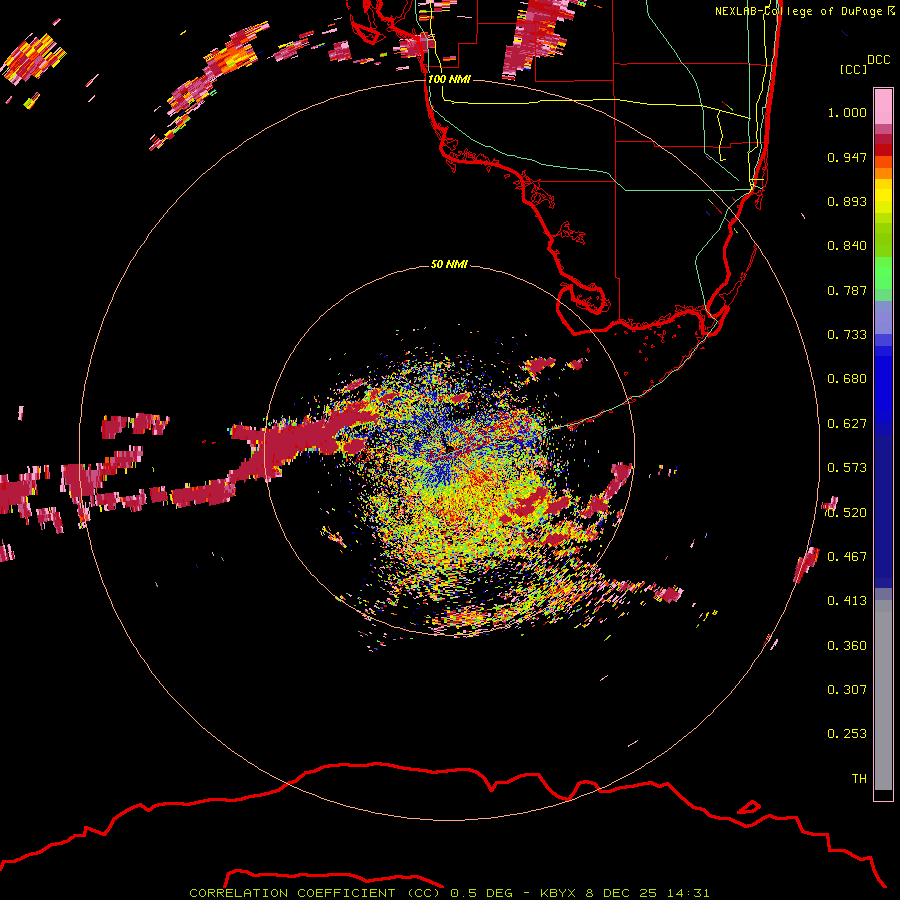
Task: Click the 0.413 color scale value
Action: [847, 601]
